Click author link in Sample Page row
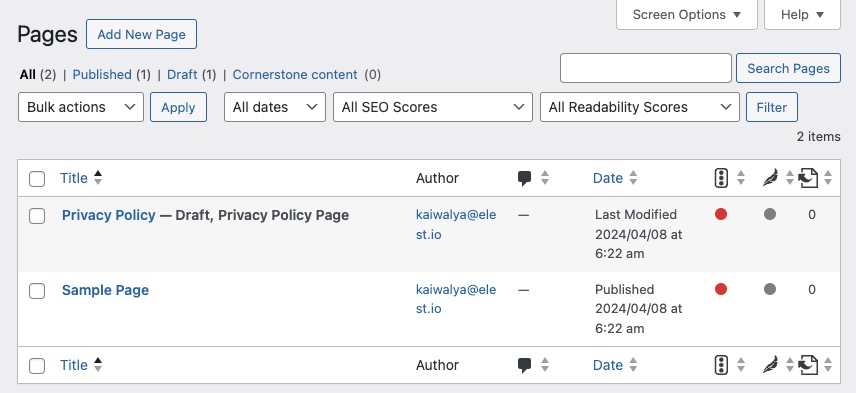The height and width of the screenshot is (393, 856). tap(456, 299)
